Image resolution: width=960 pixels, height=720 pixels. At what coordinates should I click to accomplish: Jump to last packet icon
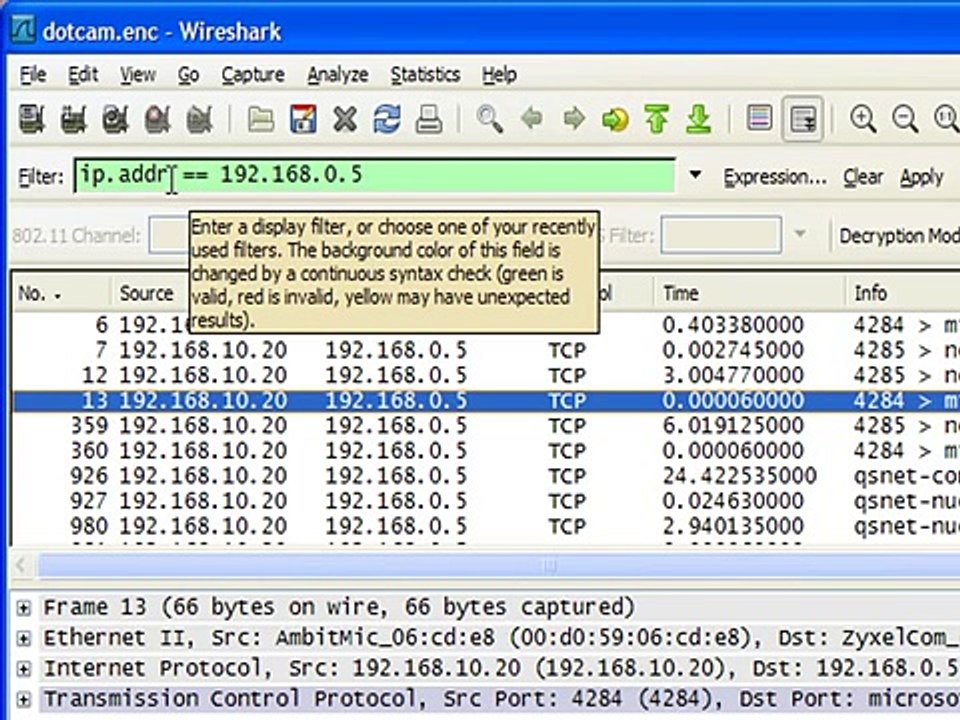(x=699, y=119)
